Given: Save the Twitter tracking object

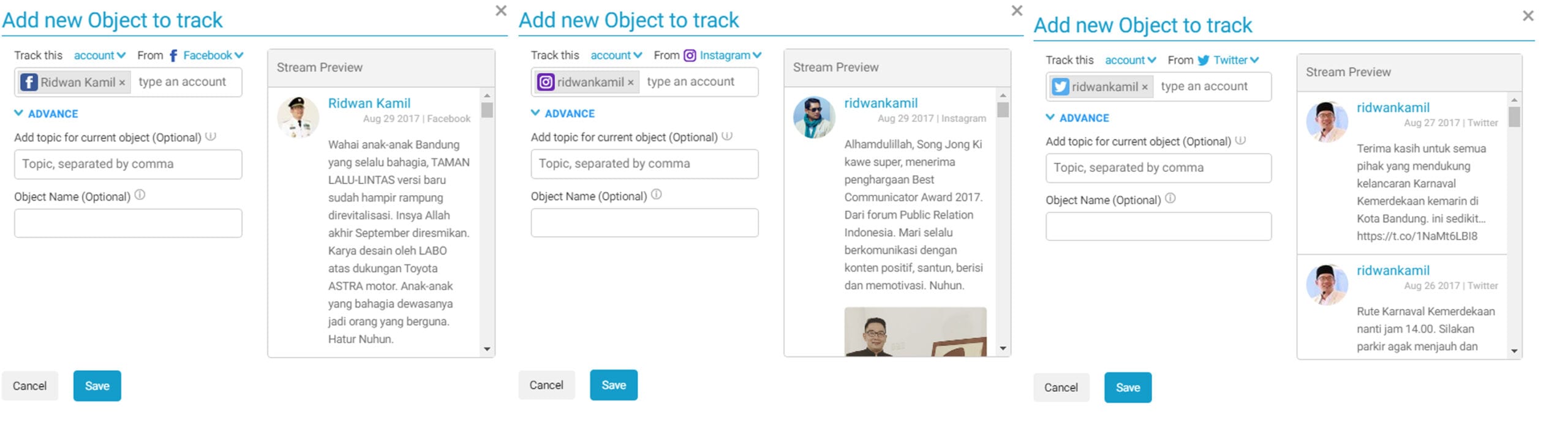Looking at the screenshot, I should coord(1128,387).
